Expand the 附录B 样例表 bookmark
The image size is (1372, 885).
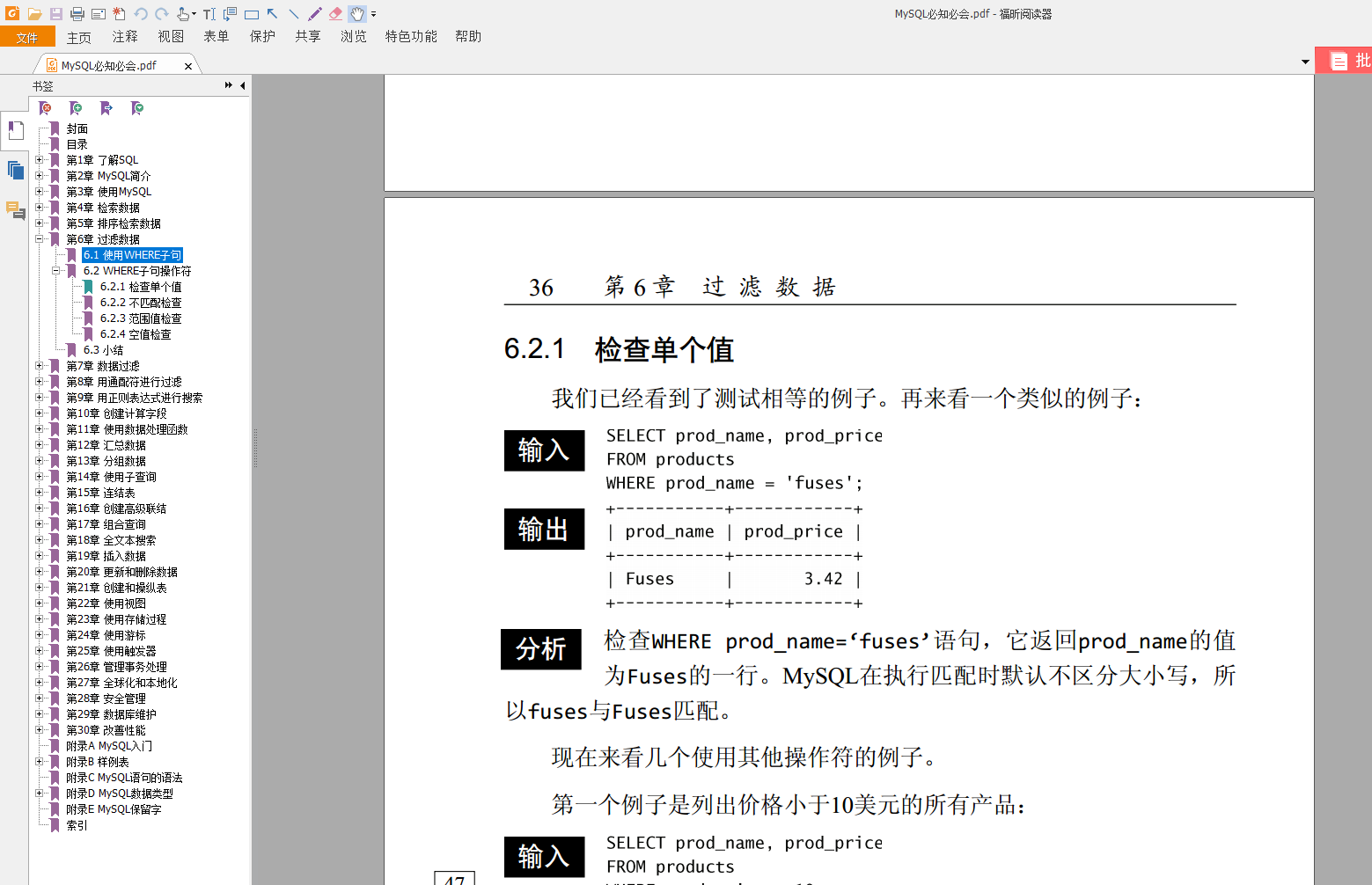39,762
